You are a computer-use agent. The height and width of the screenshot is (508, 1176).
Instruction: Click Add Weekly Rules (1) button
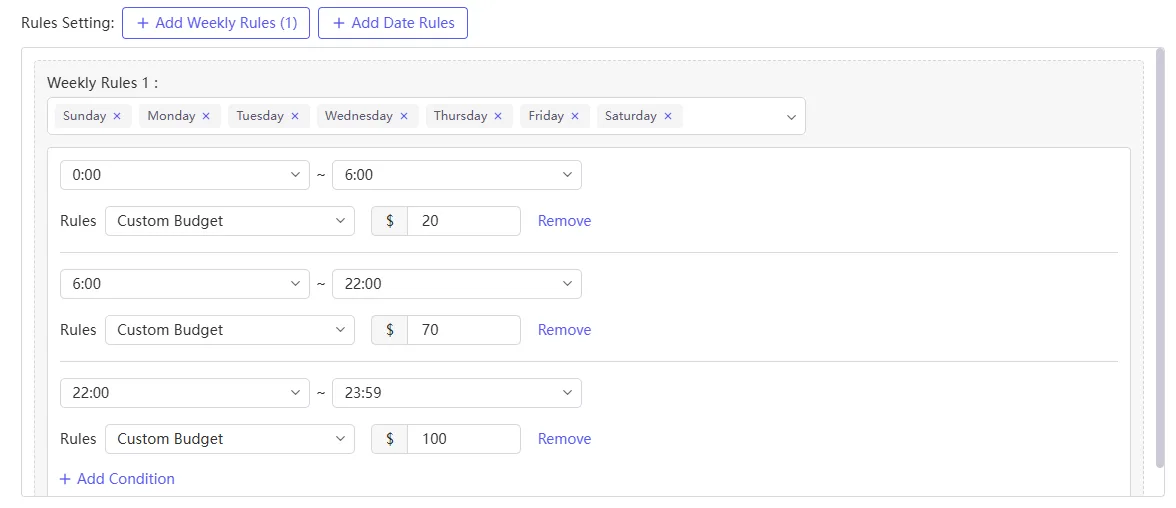[216, 23]
